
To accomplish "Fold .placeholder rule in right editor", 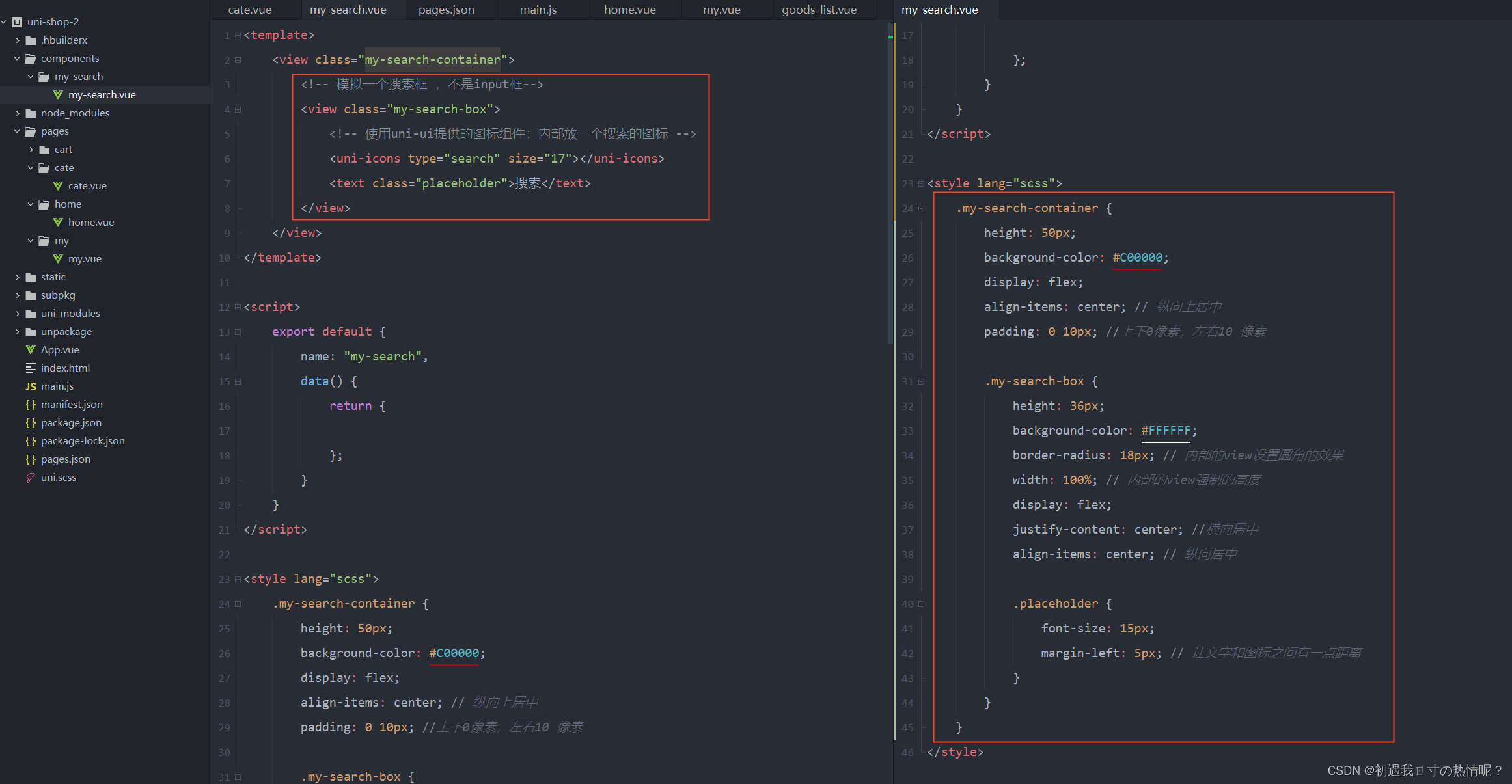I will click(x=921, y=604).
